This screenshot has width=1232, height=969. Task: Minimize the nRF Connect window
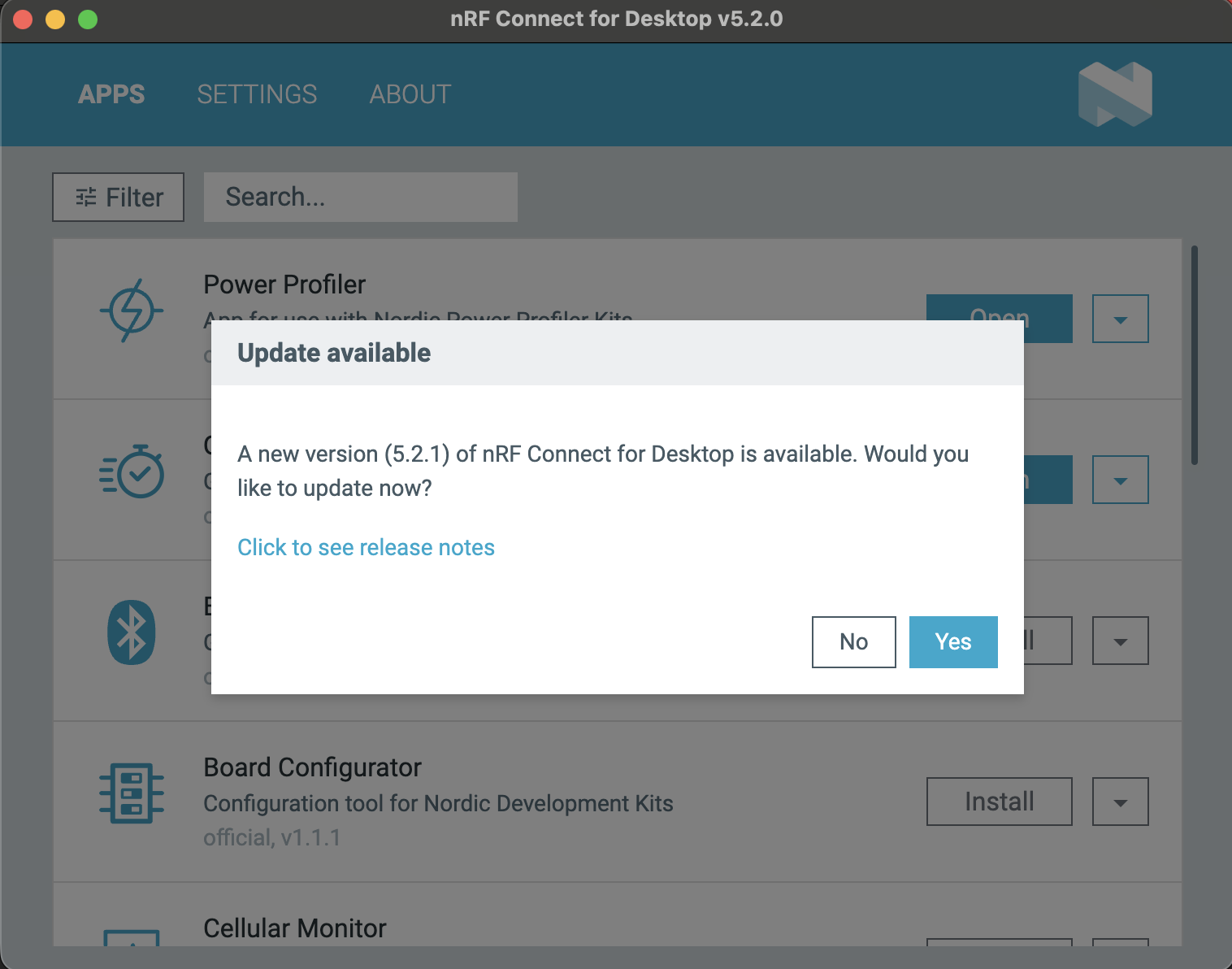(55, 20)
